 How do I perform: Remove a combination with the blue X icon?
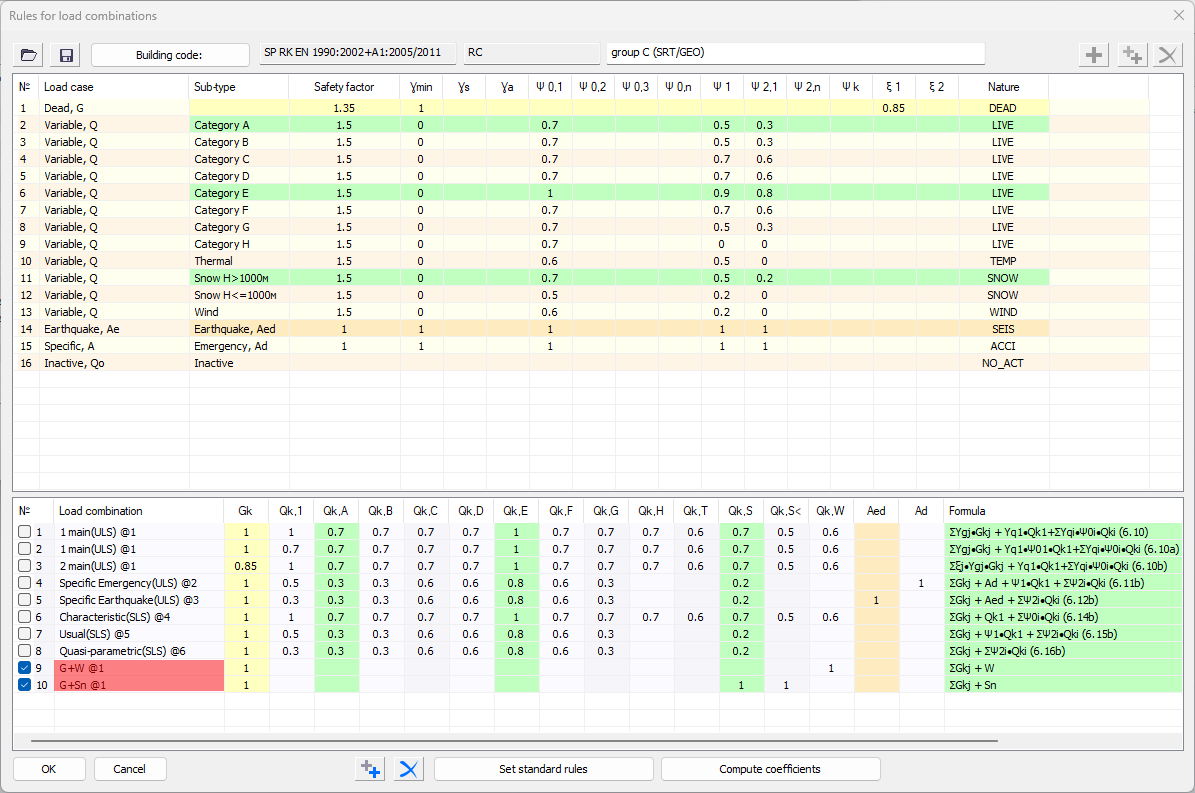407,768
